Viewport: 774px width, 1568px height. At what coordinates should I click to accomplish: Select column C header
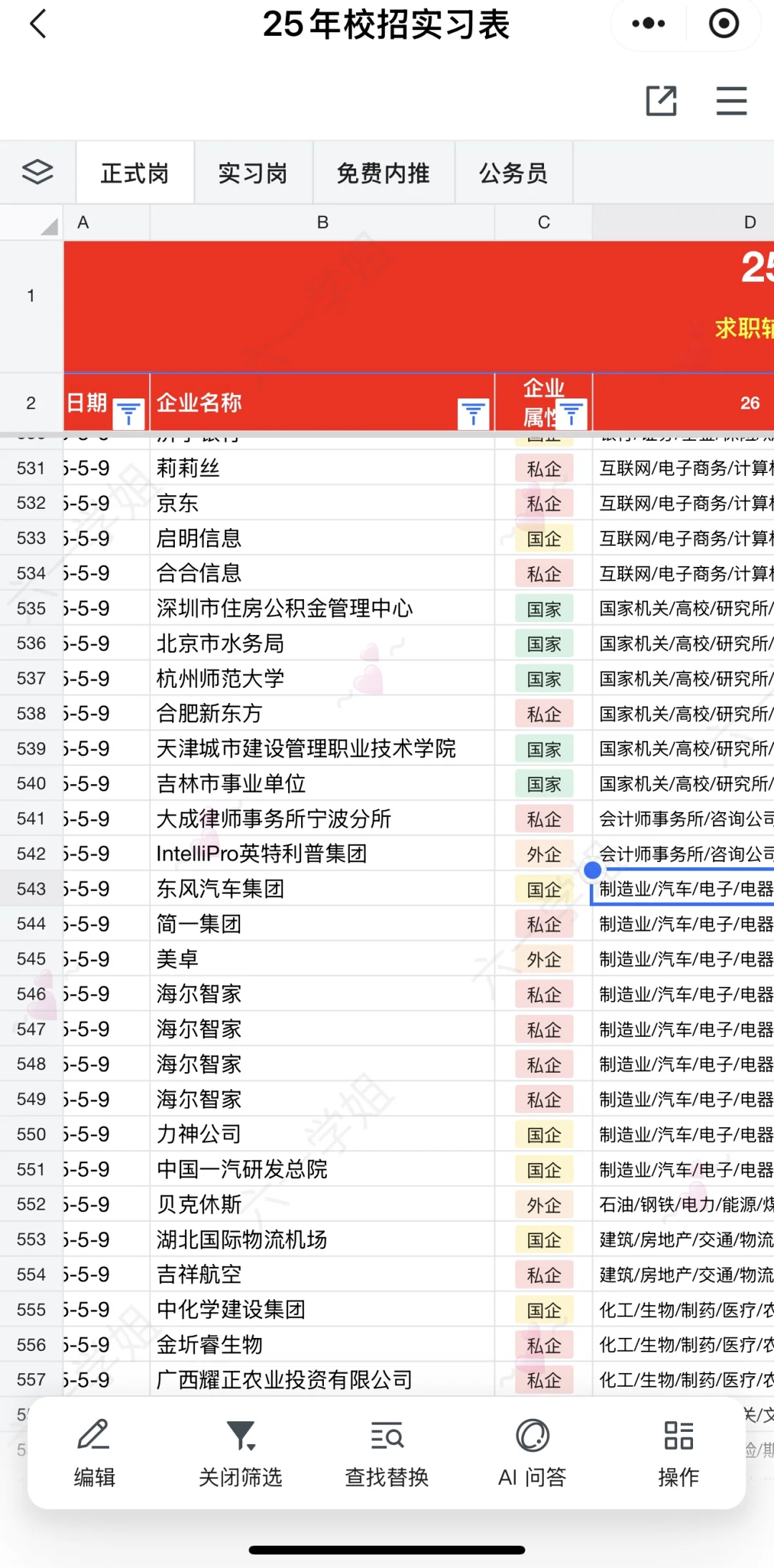coord(544,222)
